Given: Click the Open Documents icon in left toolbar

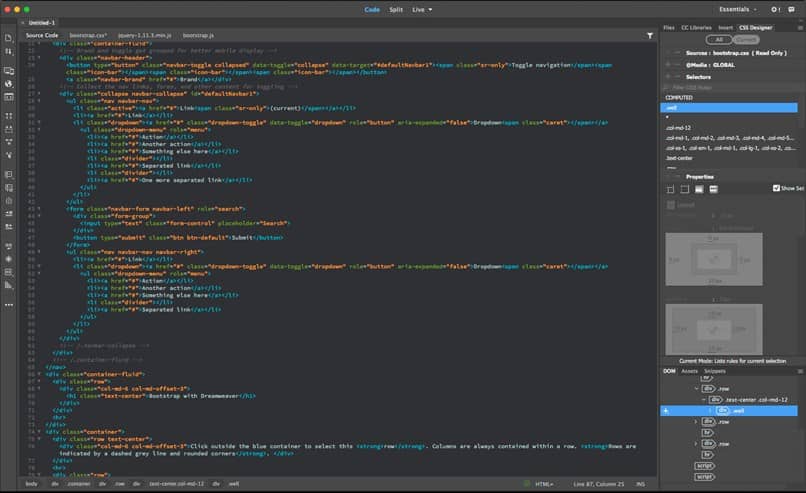Looking at the screenshot, I should click(9, 38).
